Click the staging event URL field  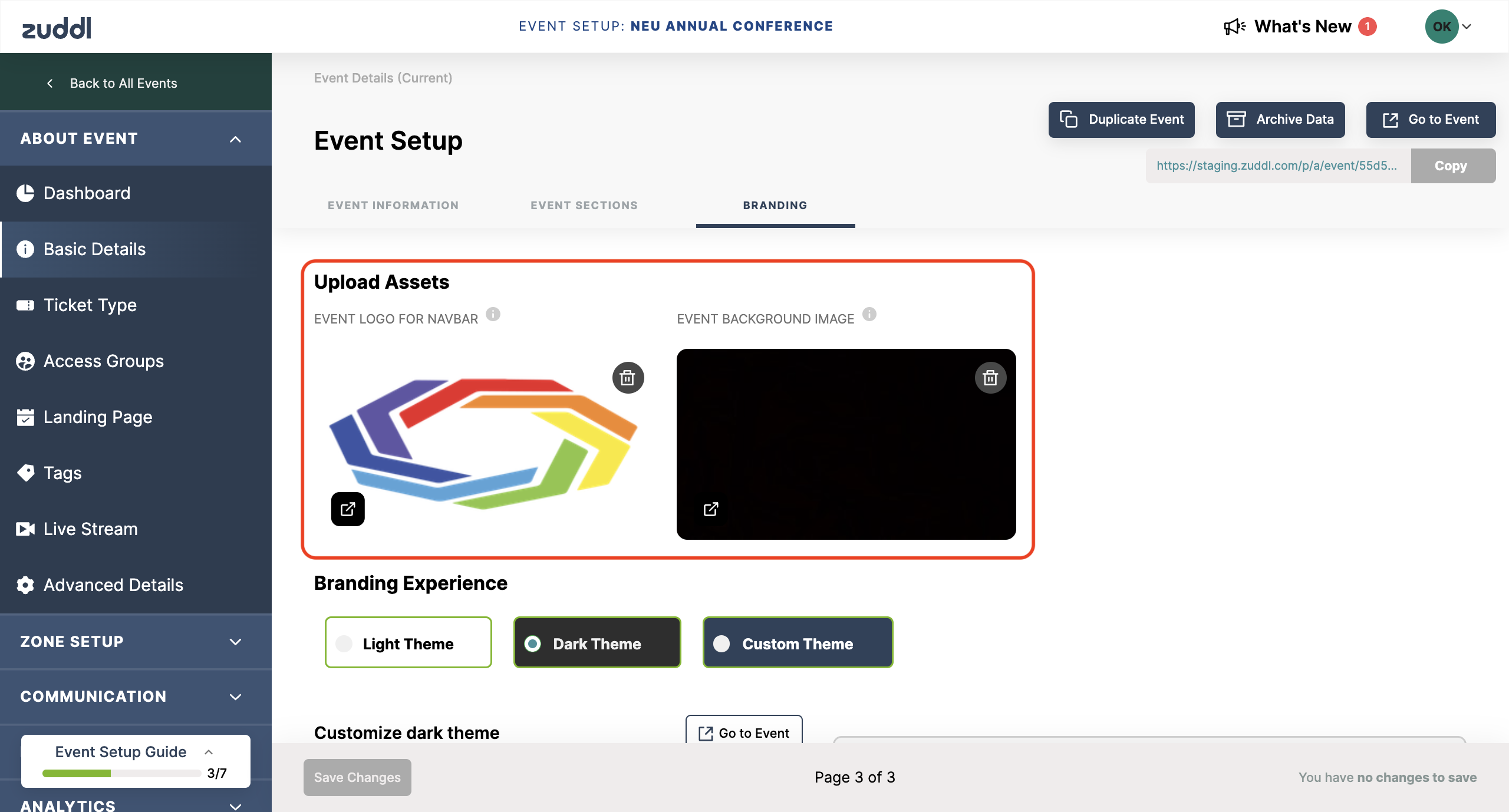[x=1277, y=166]
